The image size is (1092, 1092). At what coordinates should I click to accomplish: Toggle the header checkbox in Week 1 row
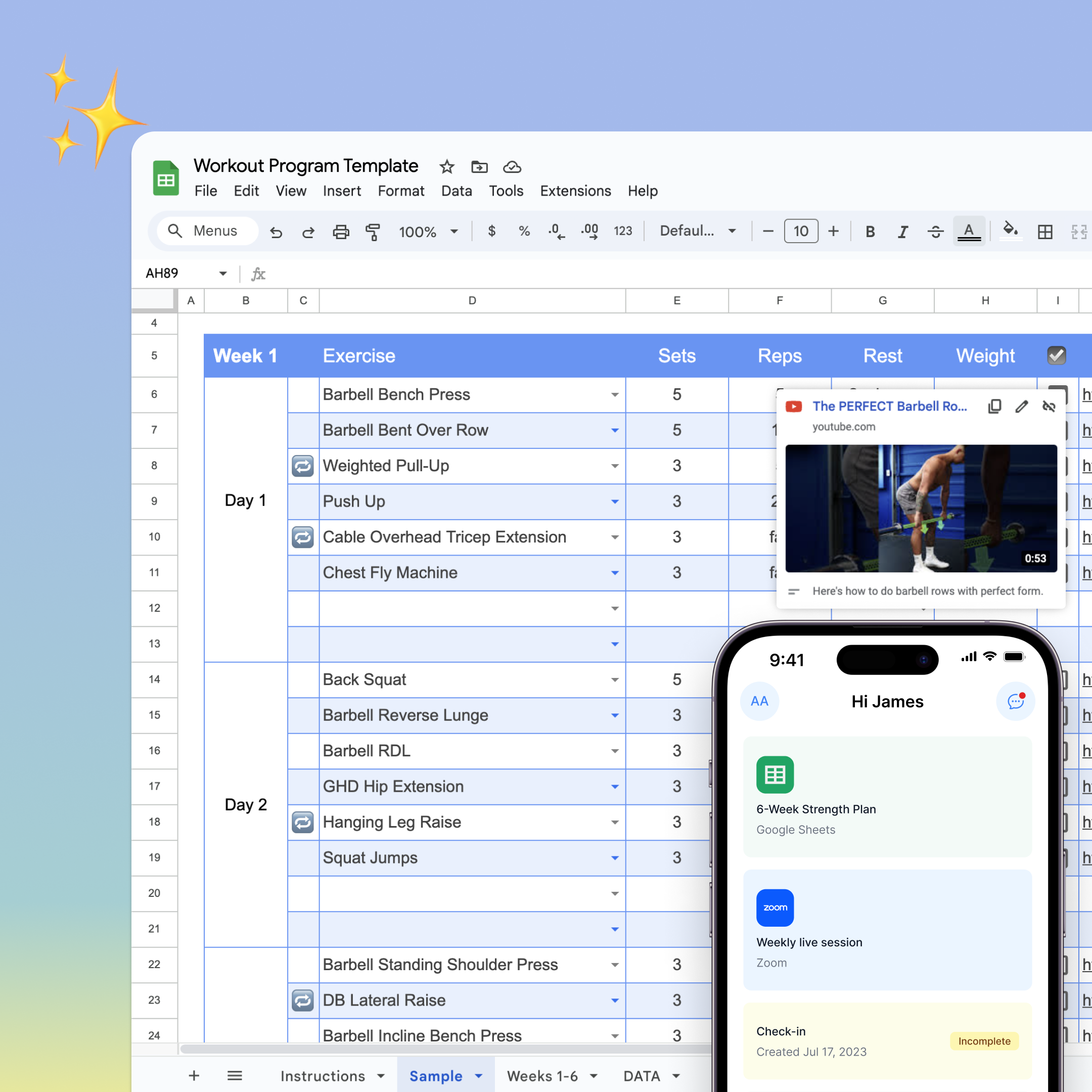point(1057,355)
